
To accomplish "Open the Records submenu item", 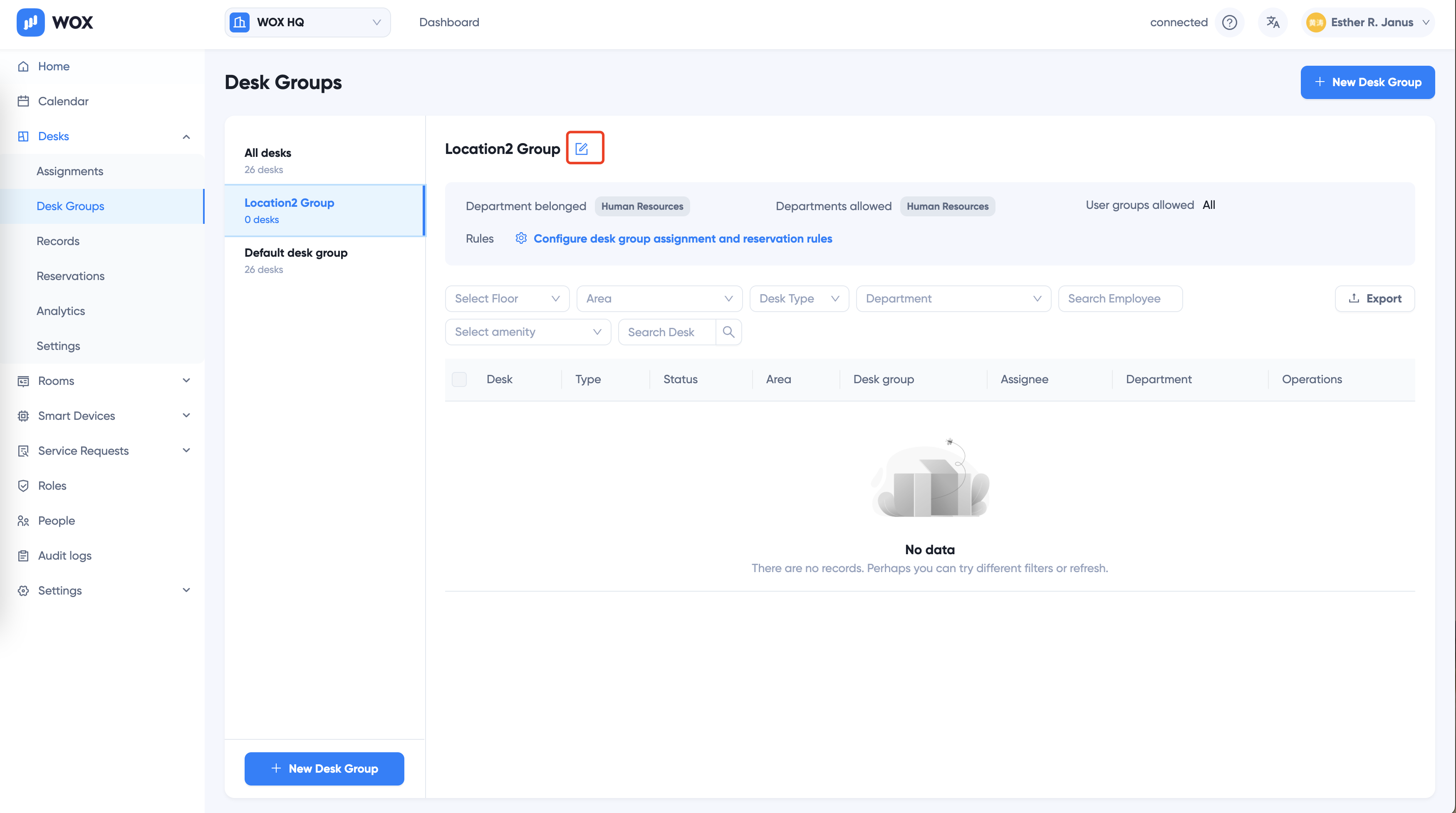I will [x=58, y=241].
